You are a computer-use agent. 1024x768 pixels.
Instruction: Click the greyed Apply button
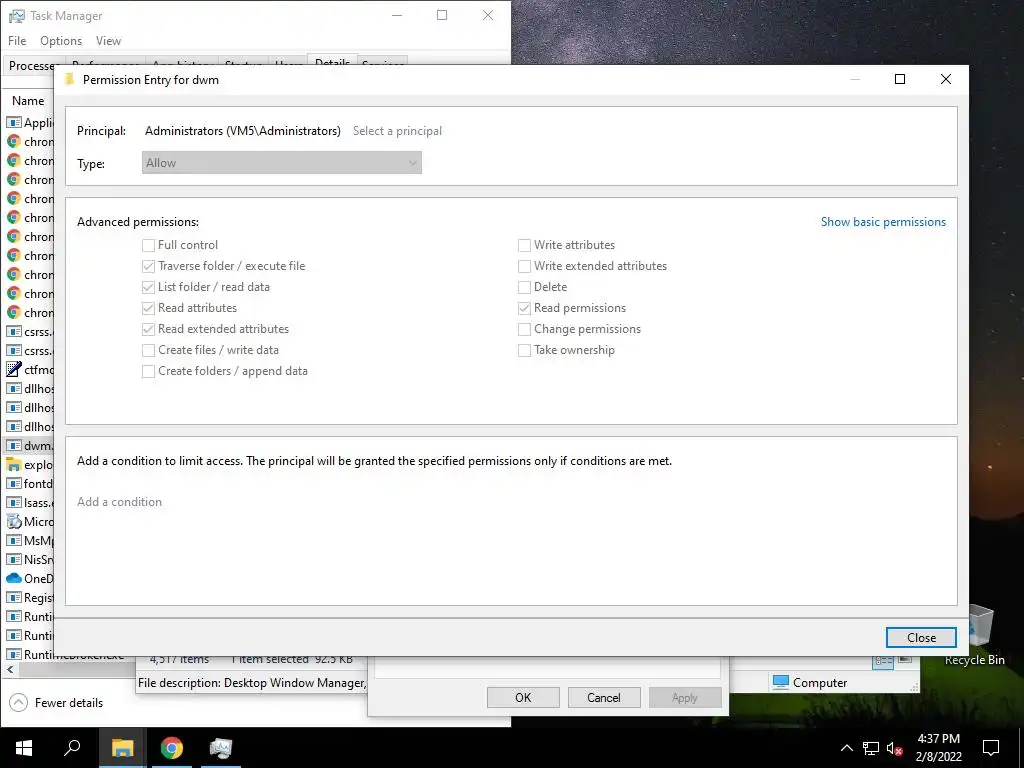pyautogui.click(x=685, y=697)
